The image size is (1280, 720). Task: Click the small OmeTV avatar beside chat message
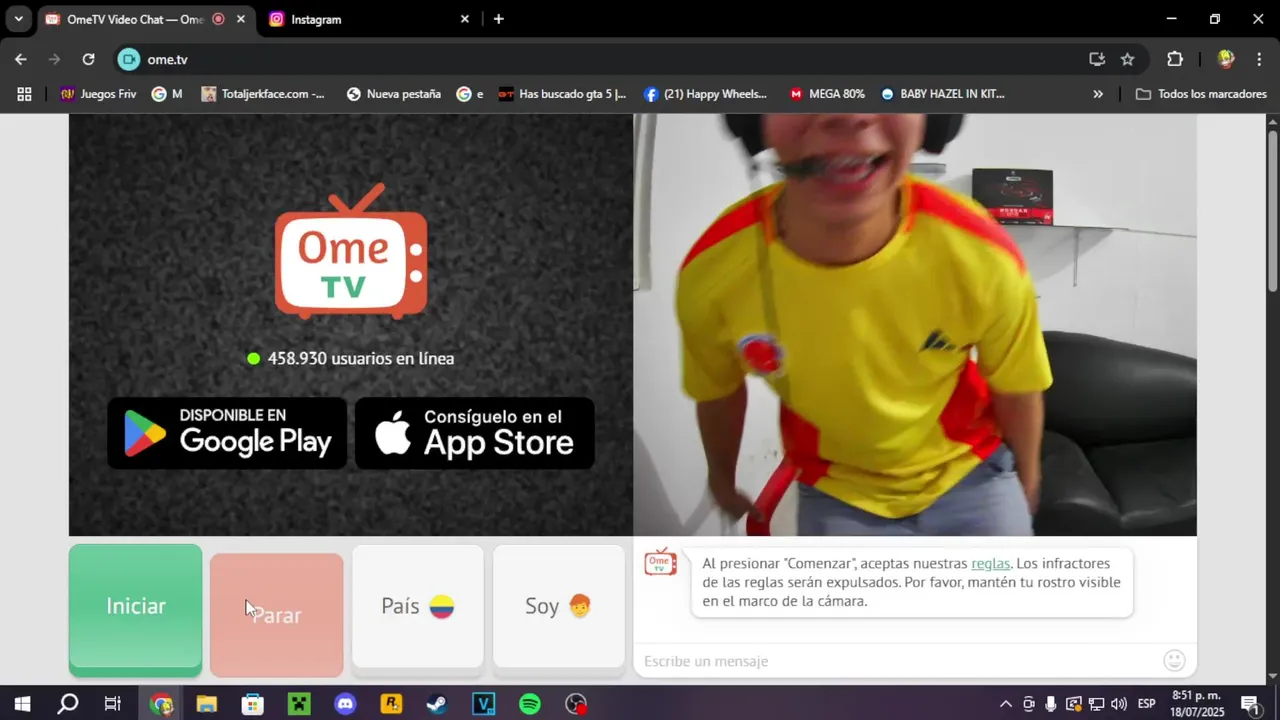660,562
